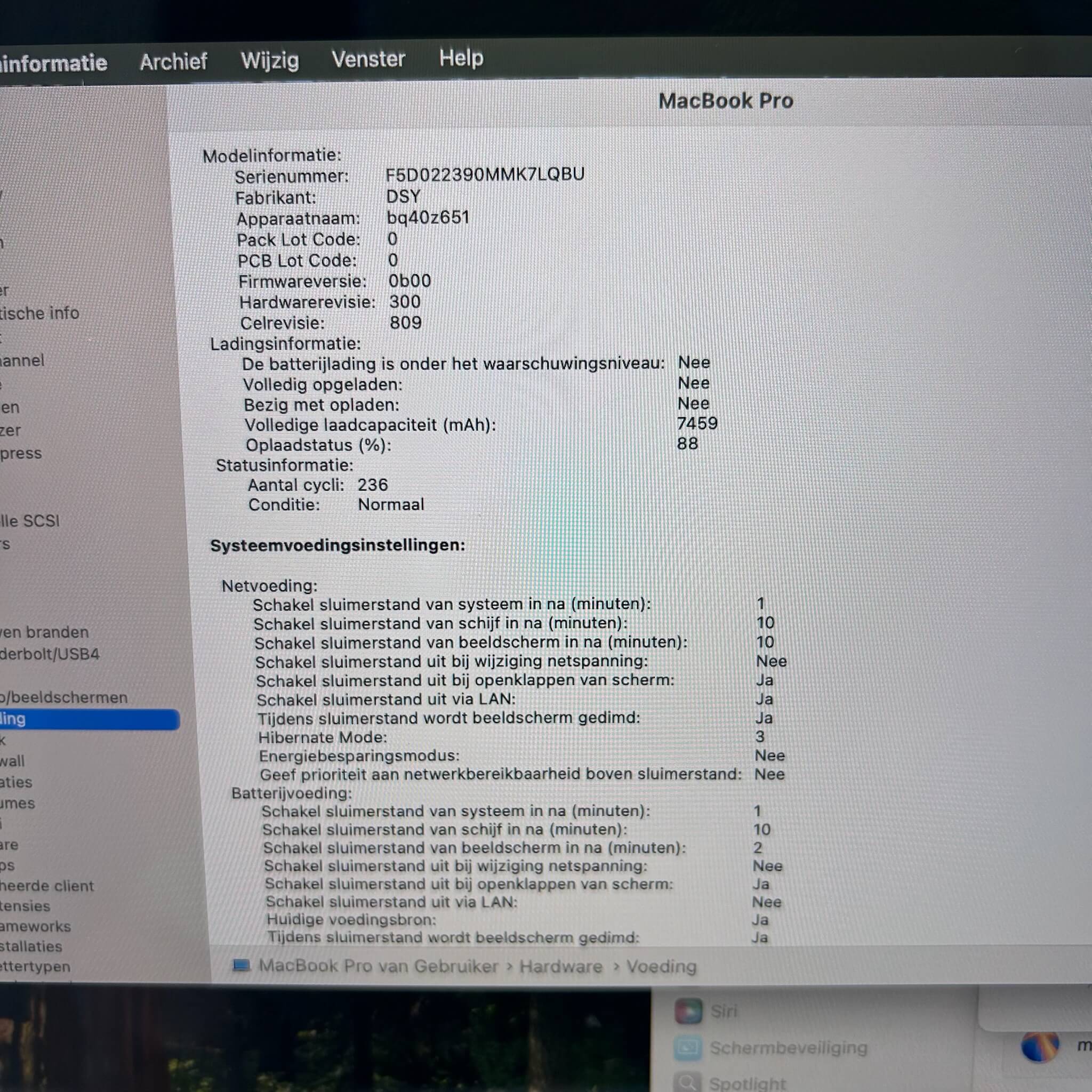This screenshot has height=1092, width=1092.
Task: Click the MacBook icon in the path bar
Action: click(x=242, y=966)
